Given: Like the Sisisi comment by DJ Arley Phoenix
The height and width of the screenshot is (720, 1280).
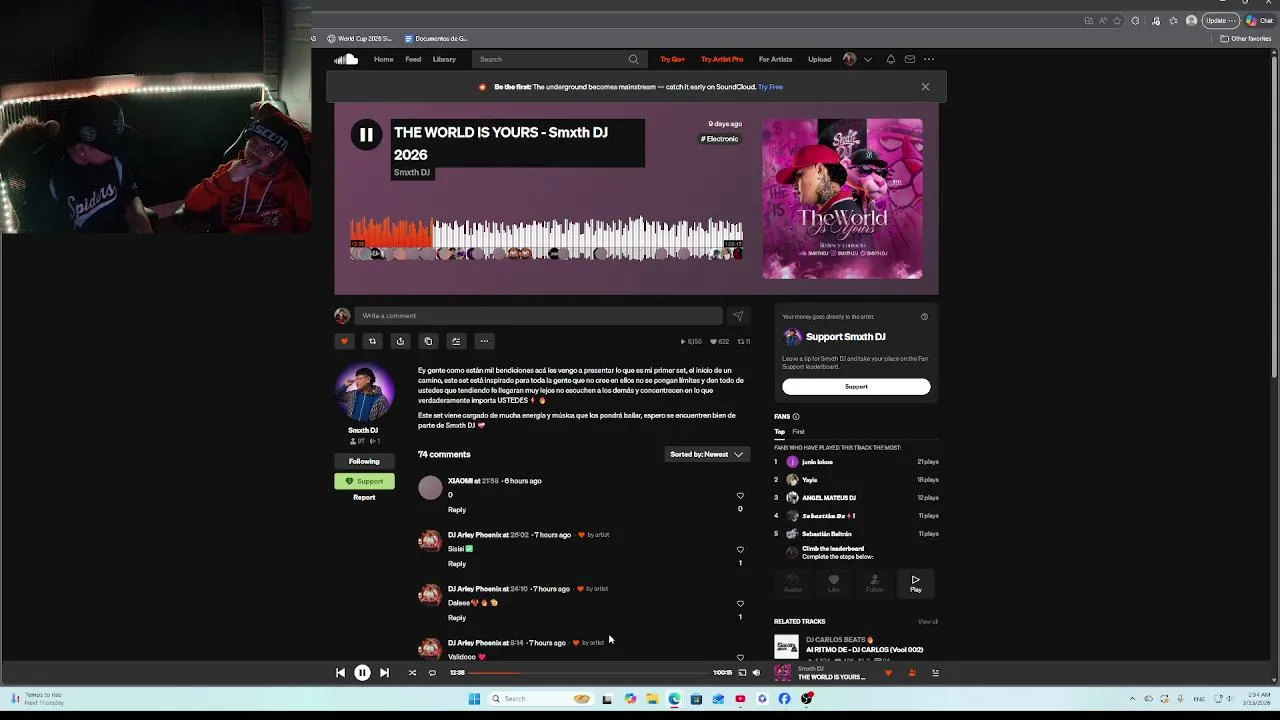Looking at the screenshot, I should 740,550.
